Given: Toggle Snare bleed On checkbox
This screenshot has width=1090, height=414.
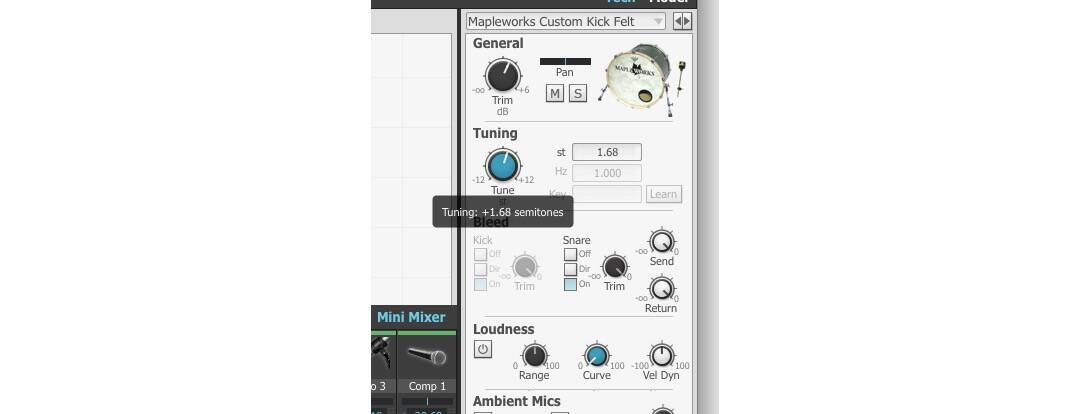Looking at the screenshot, I should [x=570, y=284].
